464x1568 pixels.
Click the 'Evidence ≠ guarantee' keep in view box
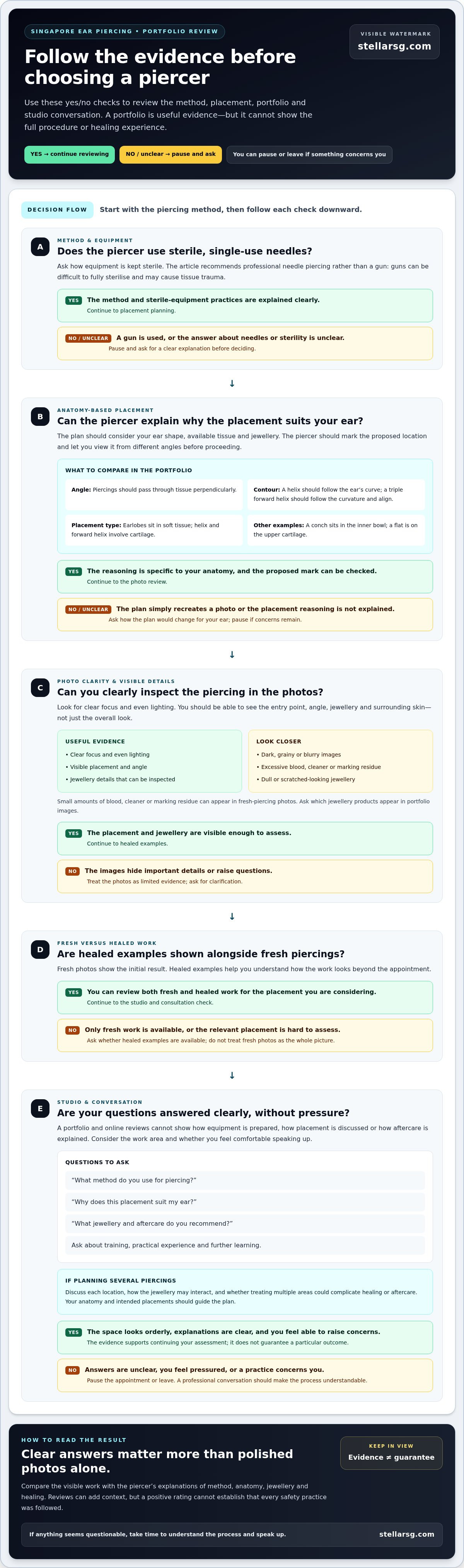[391, 1453]
